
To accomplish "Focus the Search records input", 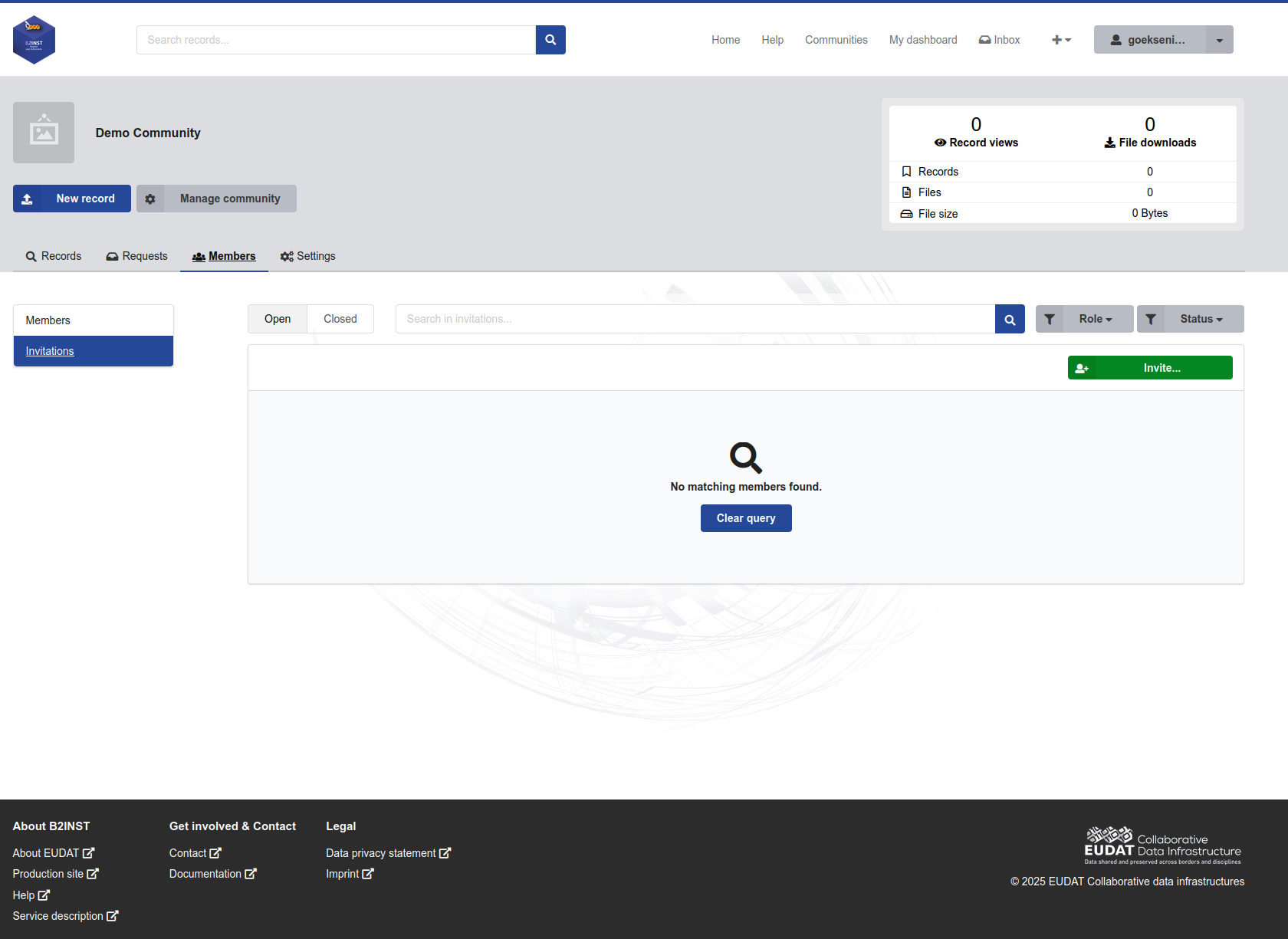I will (336, 40).
